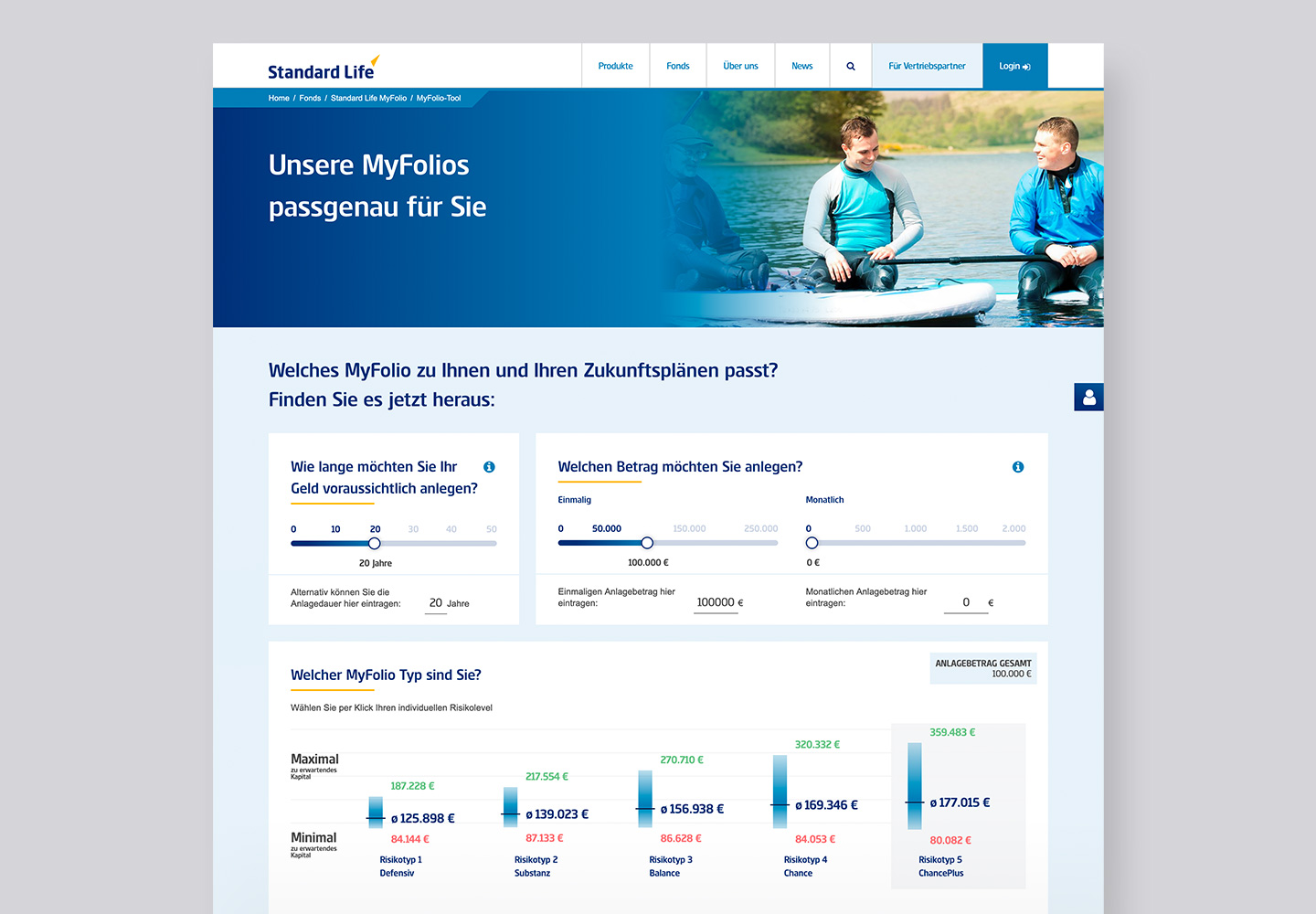Open the Über uns menu
Viewport: 1316px width, 914px height.
[x=740, y=66]
